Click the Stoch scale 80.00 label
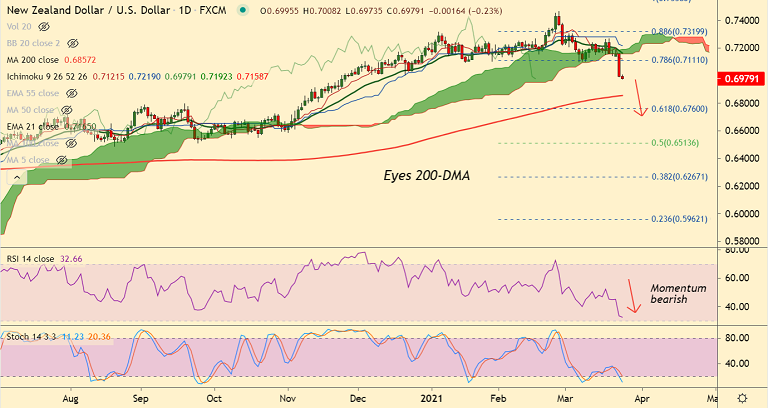The height and width of the screenshot is (408, 768). coord(736,338)
